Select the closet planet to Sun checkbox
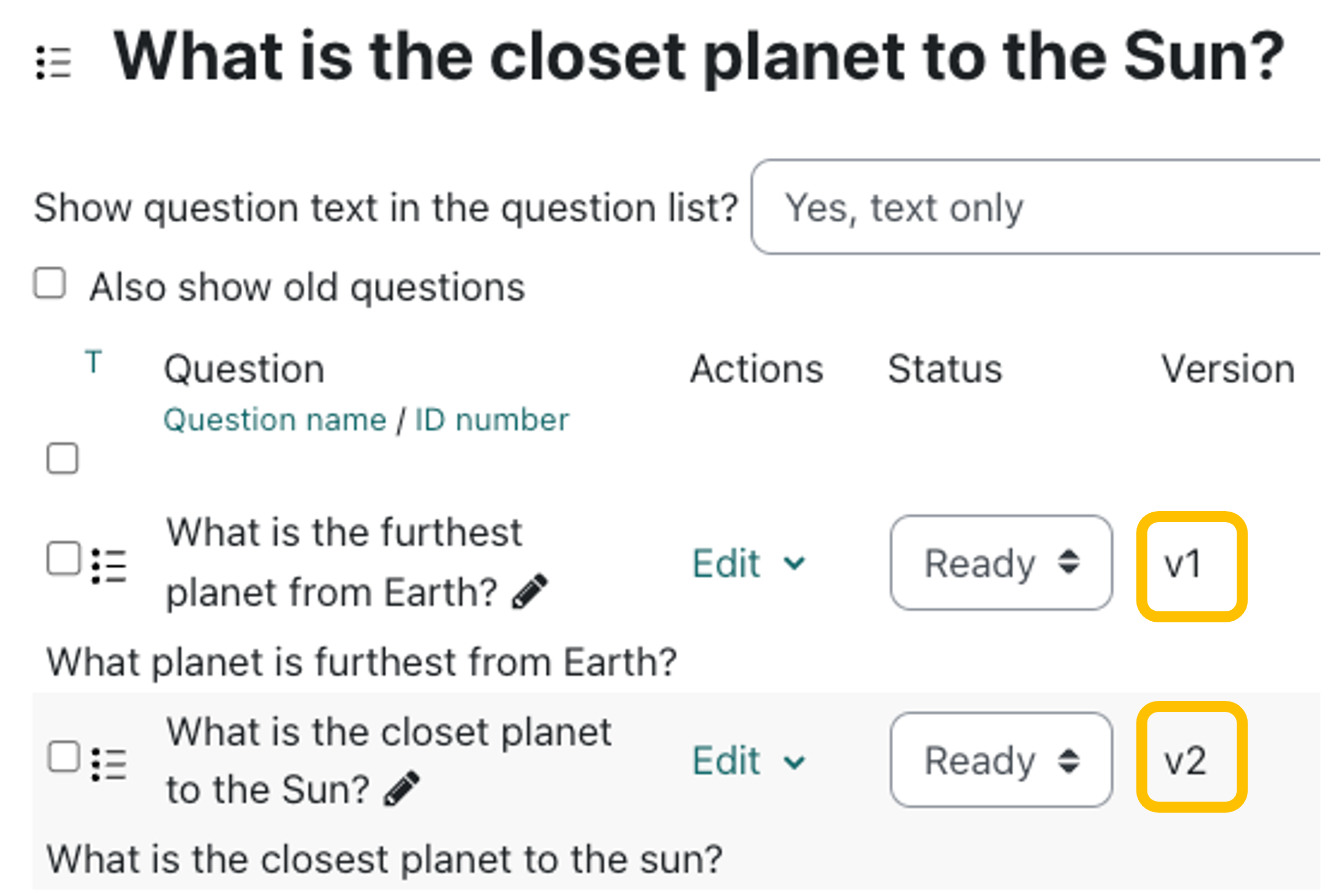 [63, 757]
